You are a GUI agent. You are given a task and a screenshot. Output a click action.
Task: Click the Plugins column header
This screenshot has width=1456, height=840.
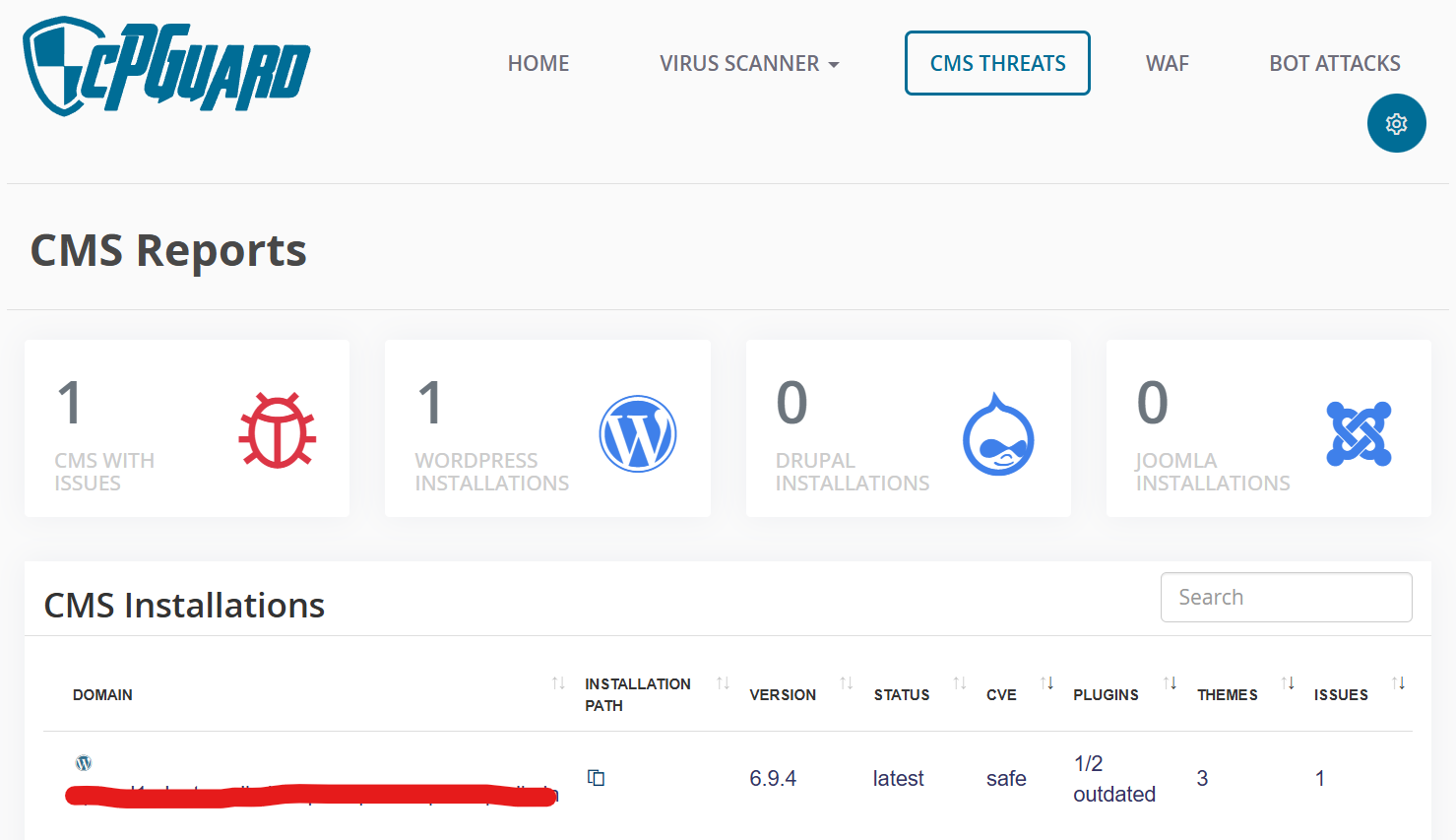(1106, 695)
